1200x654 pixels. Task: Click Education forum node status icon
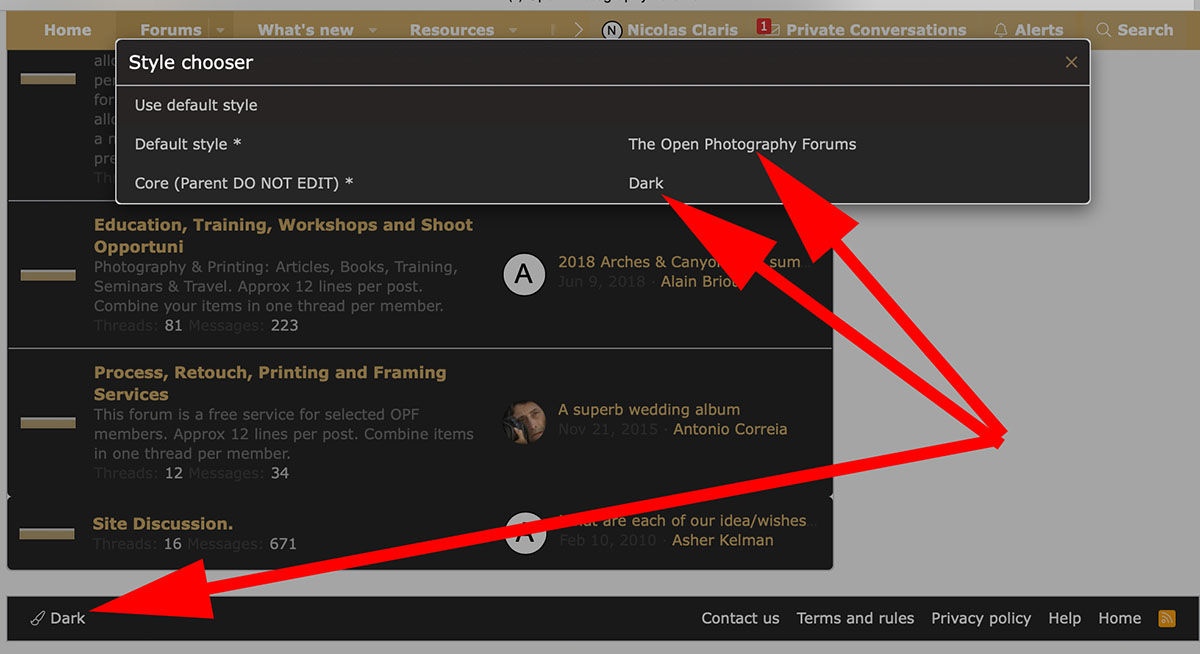pyautogui.click(x=48, y=275)
